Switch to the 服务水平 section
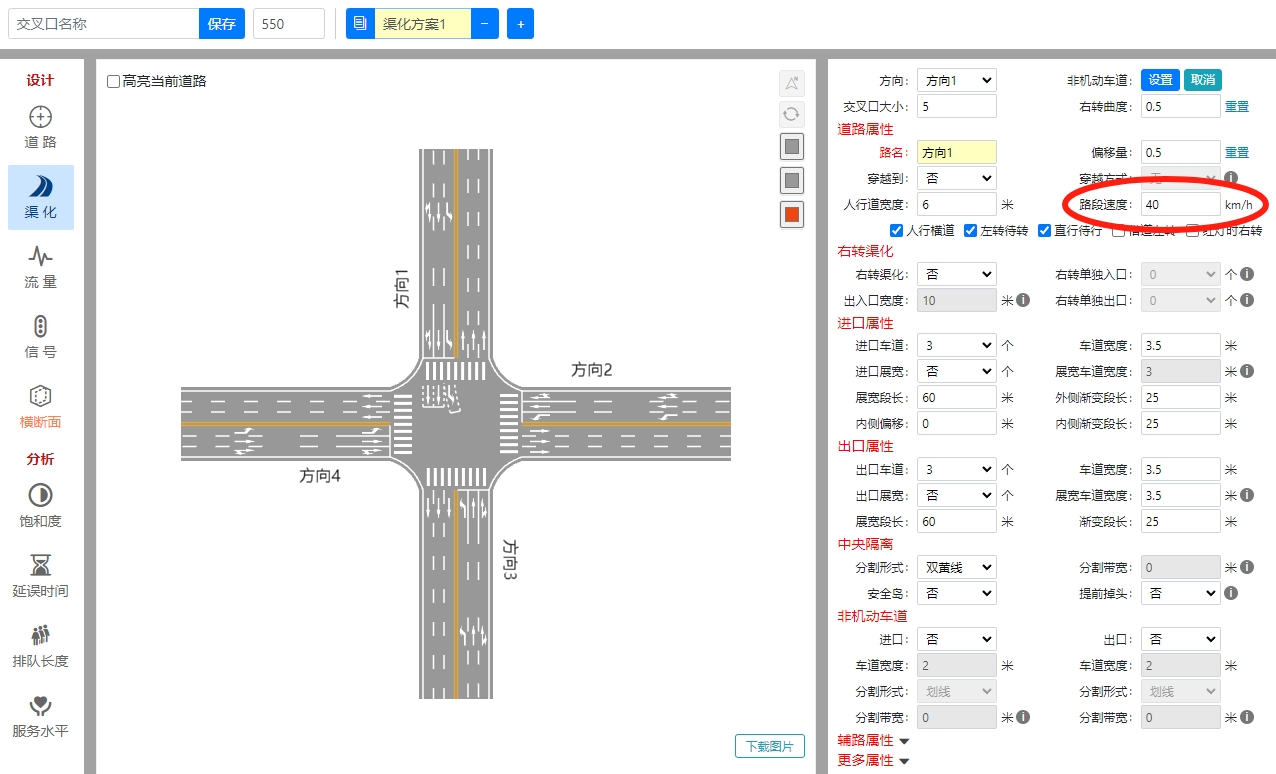 [40, 716]
